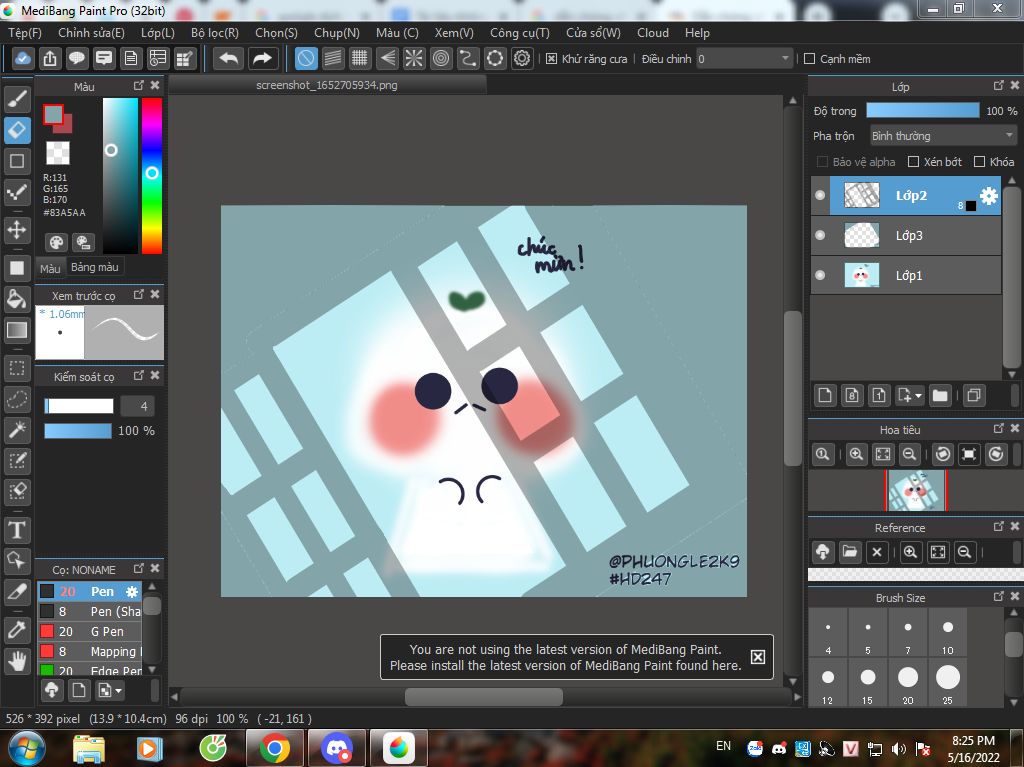Open the Pha trộn blend mode dropdown
The image size is (1024, 767).
[943, 136]
